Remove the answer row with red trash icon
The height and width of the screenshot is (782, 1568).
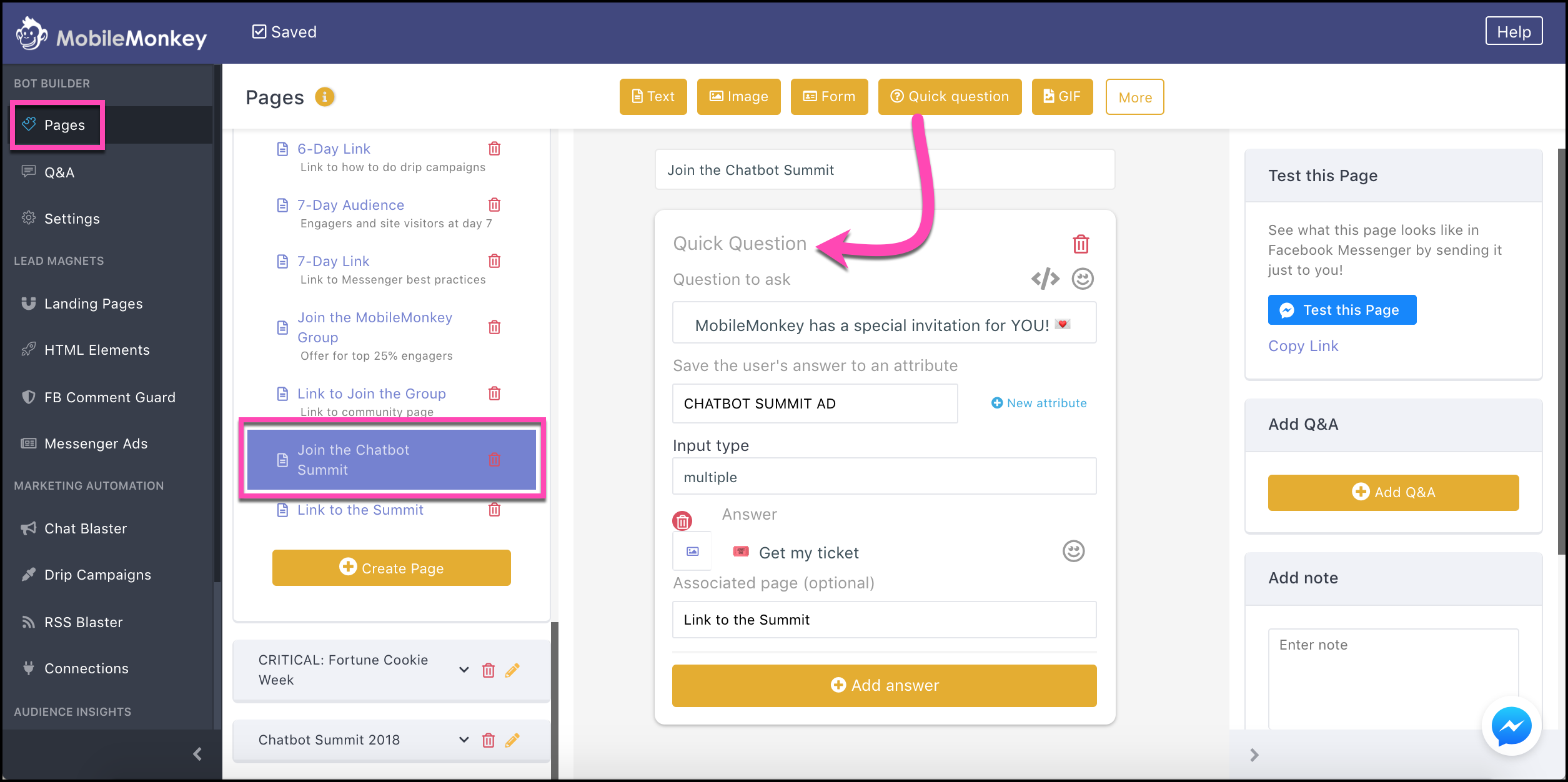[x=682, y=520]
